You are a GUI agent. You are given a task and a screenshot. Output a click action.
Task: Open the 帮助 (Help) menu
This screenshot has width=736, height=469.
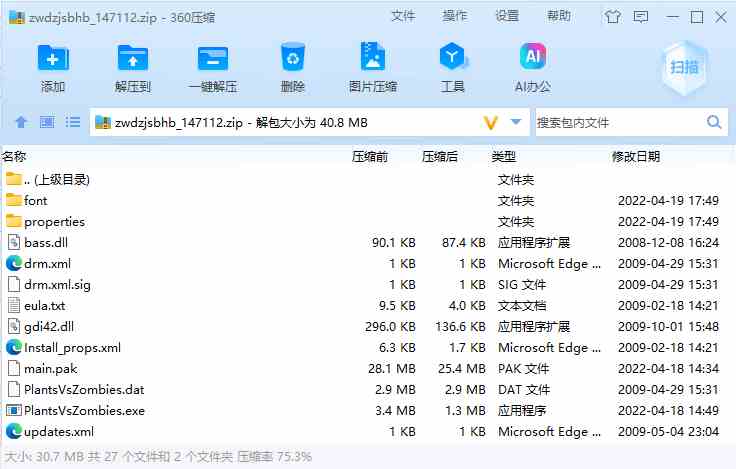559,16
